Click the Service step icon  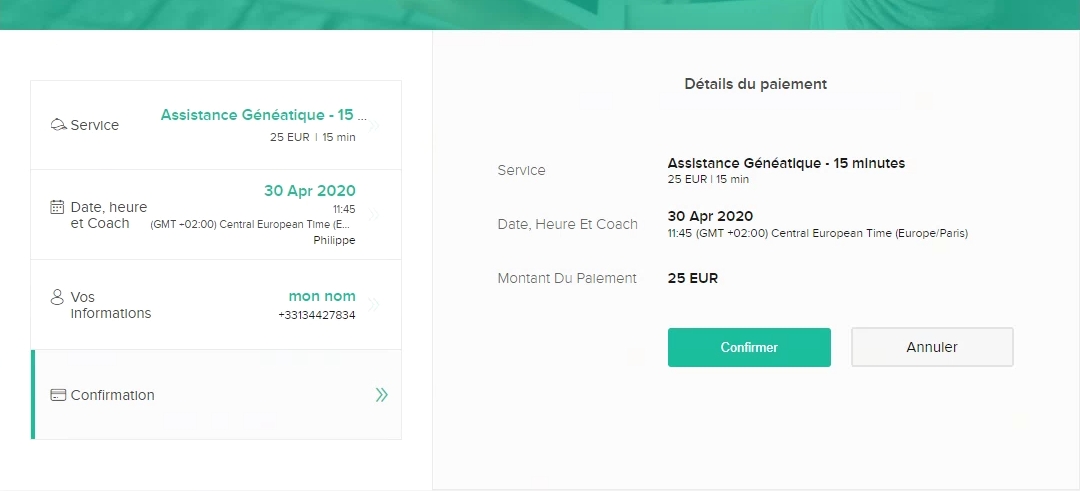(58, 125)
